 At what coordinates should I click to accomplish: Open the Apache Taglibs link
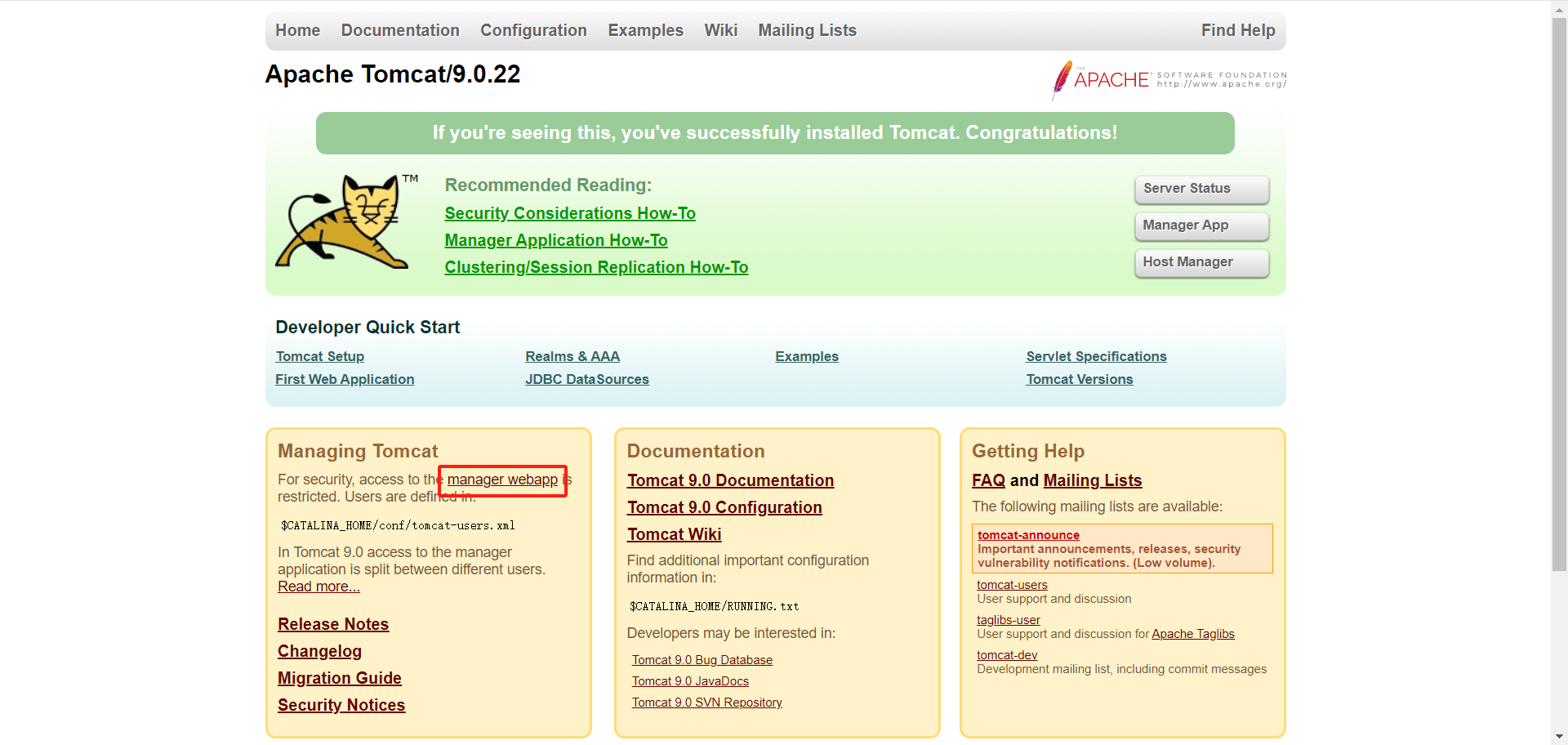1192,634
